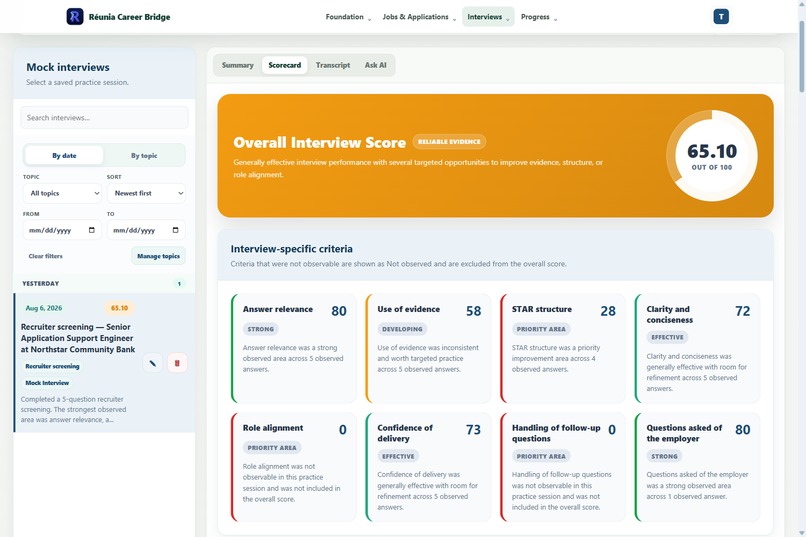Click the Mock Interview tag
Viewport: 806px width, 537px height.
point(47,383)
